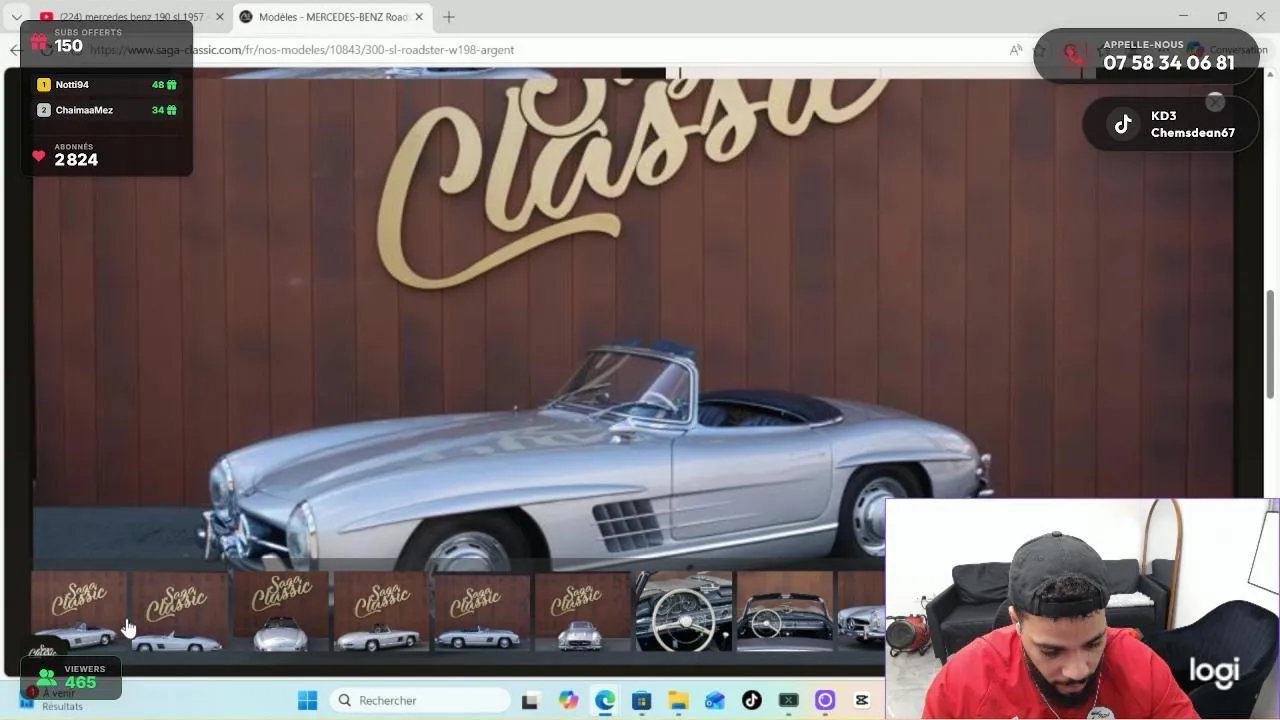The height and width of the screenshot is (720, 1280).
Task: Open the Windows Start menu
Action: pyautogui.click(x=307, y=700)
